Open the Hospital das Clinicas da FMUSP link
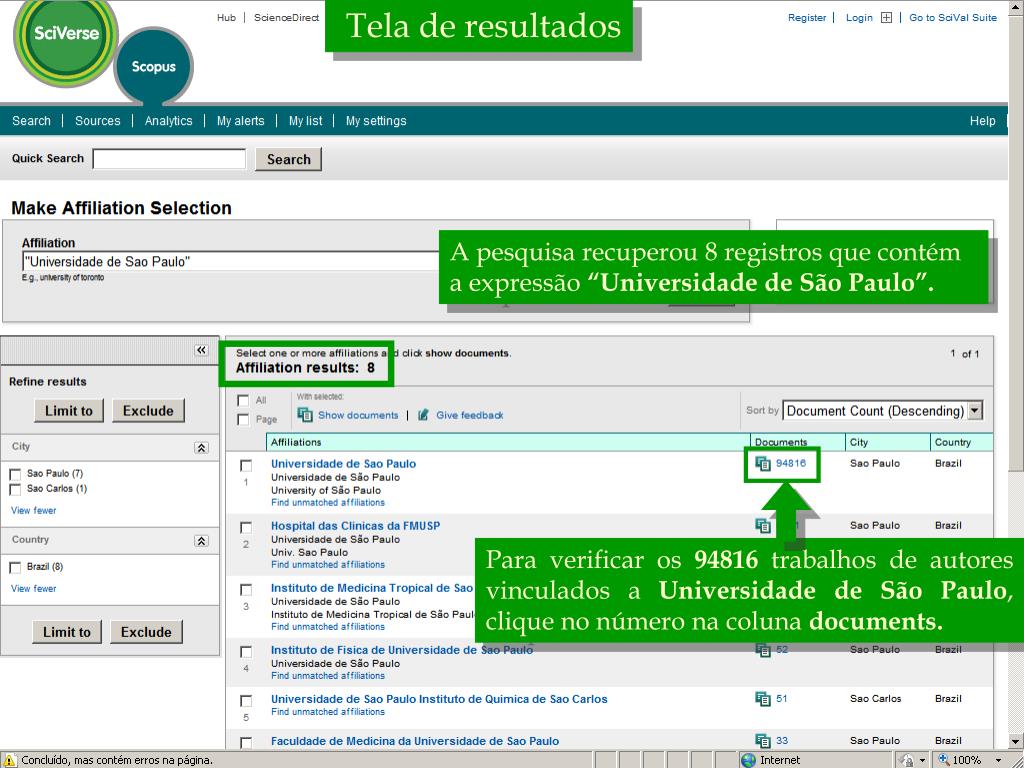This screenshot has width=1024, height=768. coord(355,526)
